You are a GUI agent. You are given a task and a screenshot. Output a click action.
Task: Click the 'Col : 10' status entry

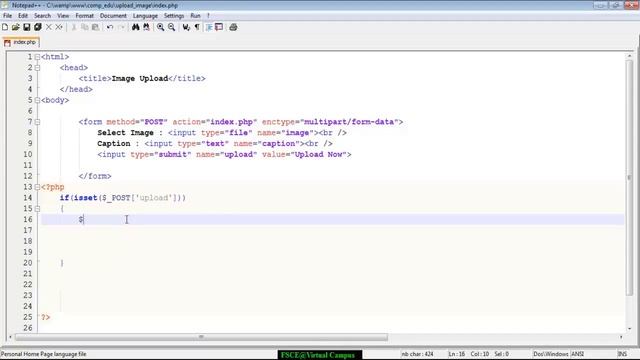[x=480, y=354]
